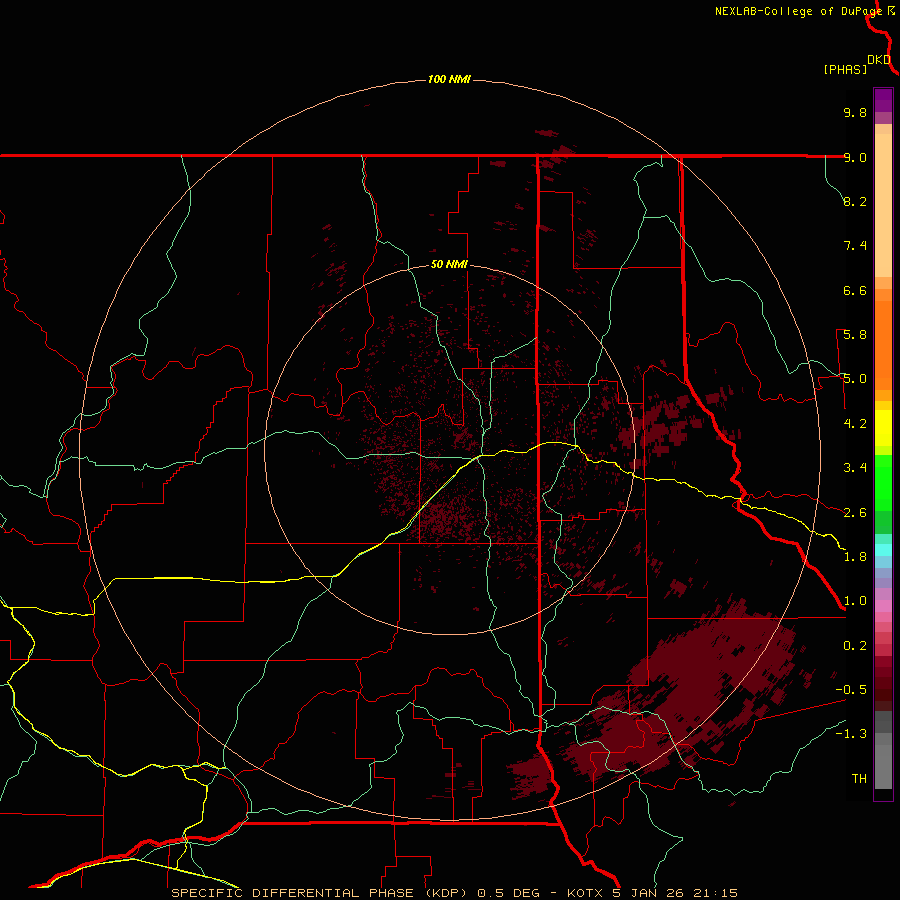Screen dimensions: 900x900
Task: Click the NEXLAB-College of DuPage label
Action: pyautogui.click(x=799, y=11)
